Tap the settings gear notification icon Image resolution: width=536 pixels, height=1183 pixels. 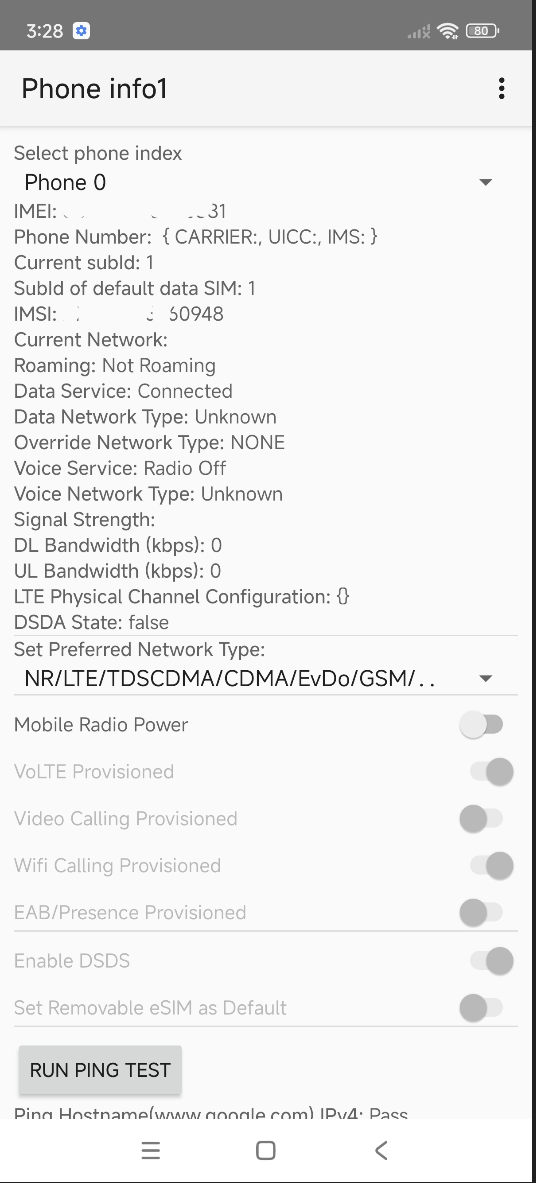[82, 31]
